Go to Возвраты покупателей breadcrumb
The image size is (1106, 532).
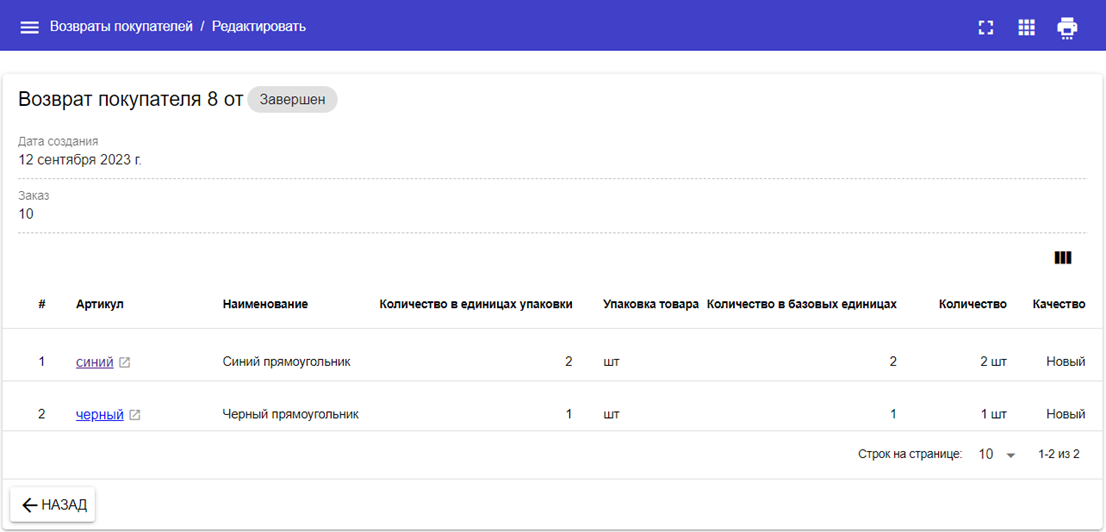click(x=121, y=27)
